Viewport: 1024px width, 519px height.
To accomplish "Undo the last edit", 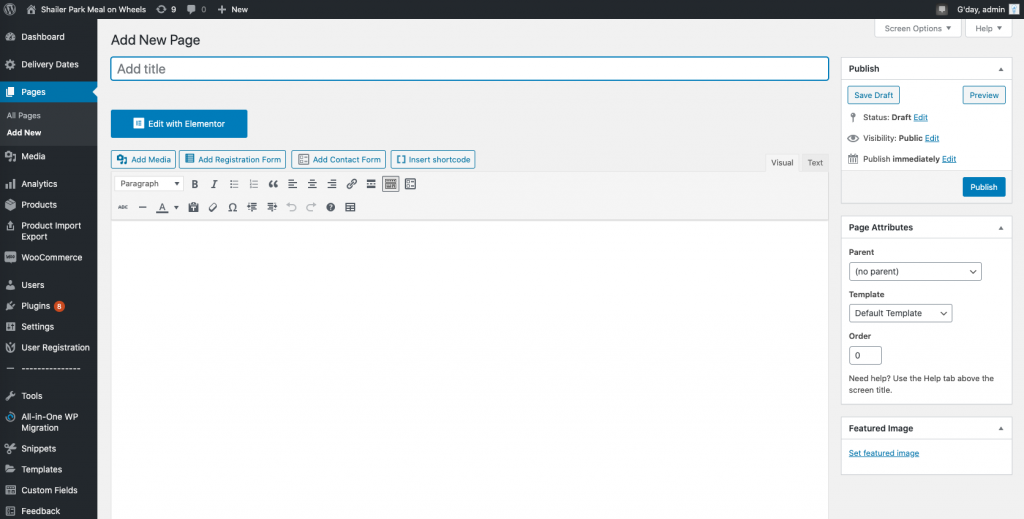I will pos(291,208).
